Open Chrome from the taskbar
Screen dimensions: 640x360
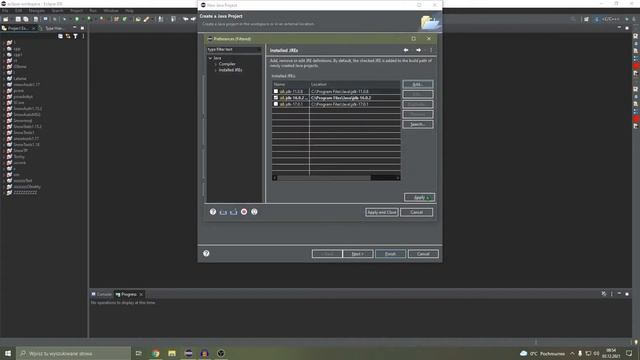click(156, 353)
